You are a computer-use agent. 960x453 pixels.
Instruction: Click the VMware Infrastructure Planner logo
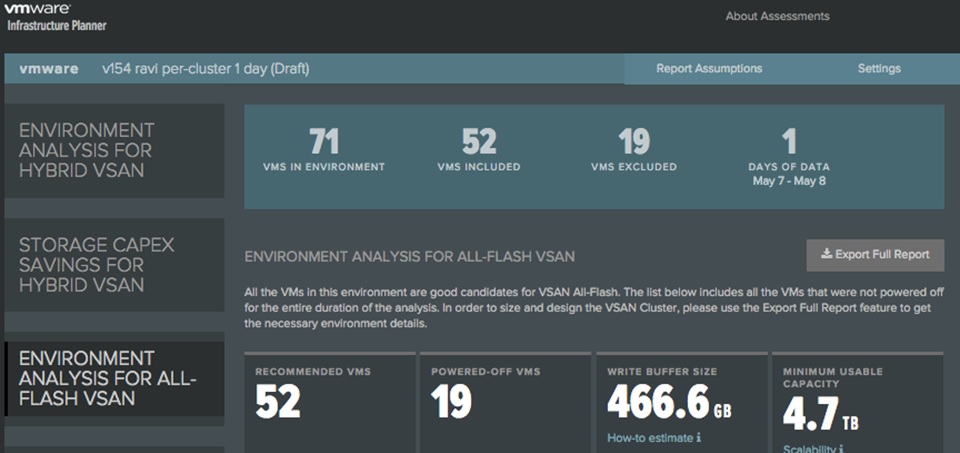point(56,17)
